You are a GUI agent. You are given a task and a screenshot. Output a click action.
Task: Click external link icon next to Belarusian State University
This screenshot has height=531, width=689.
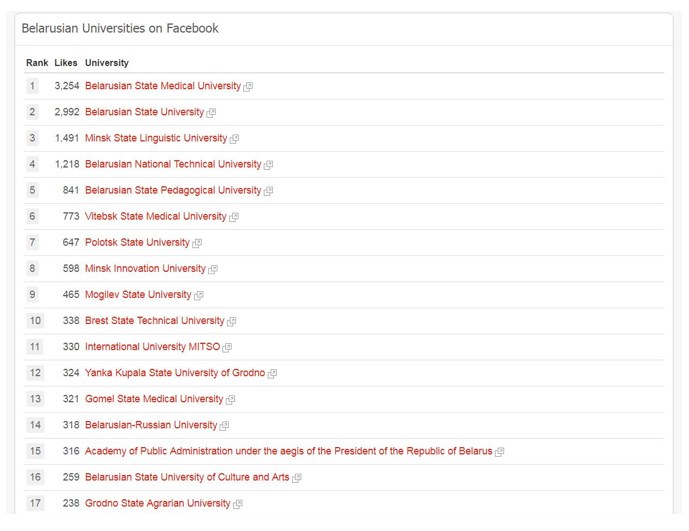(x=211, y=113)
